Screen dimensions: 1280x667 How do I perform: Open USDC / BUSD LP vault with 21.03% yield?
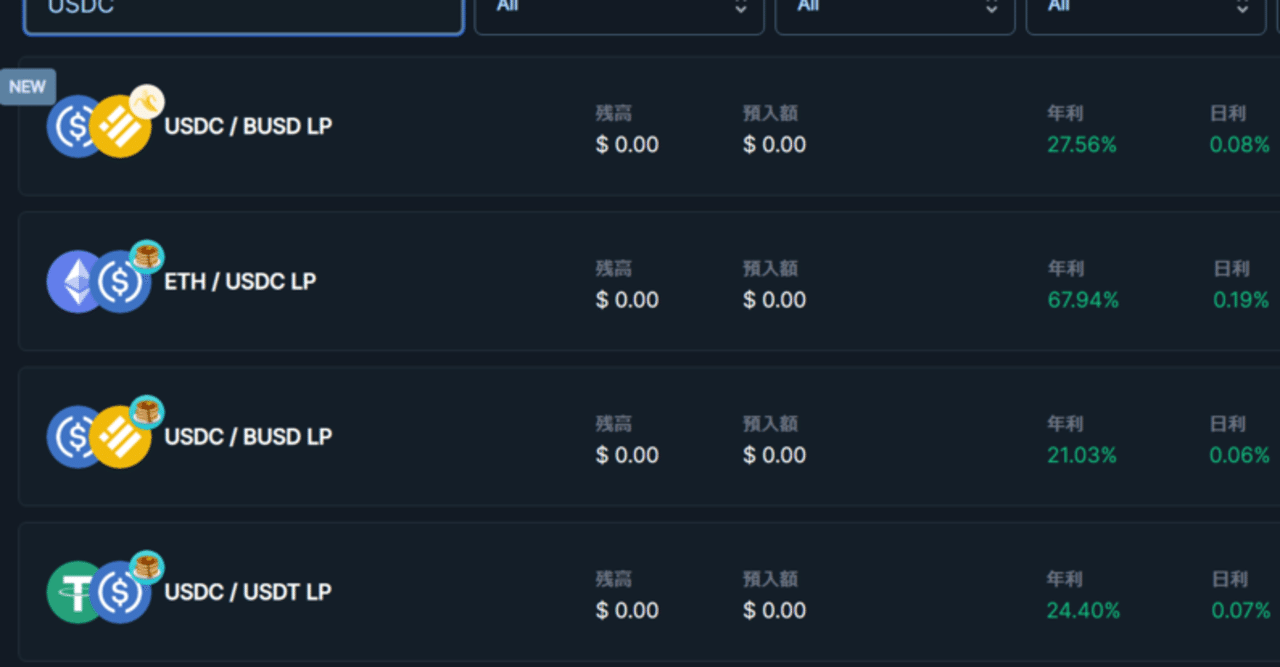(x=248, y=437)
